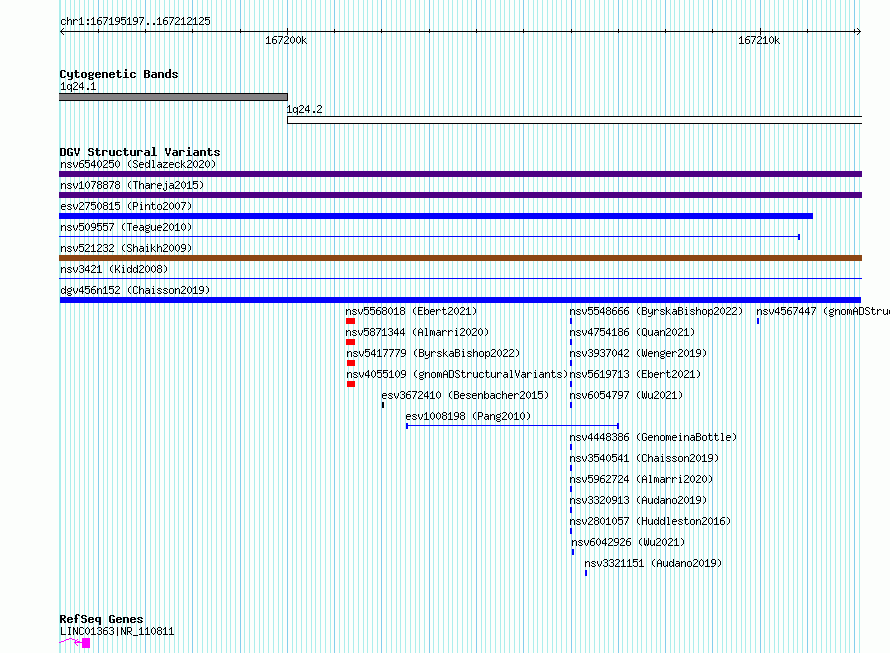Open nsv5871344 (Almarri2020) variant
Image resolution: width=890 pixels, height=653 pixels.
pyautogui.click(x=417, y=332)
